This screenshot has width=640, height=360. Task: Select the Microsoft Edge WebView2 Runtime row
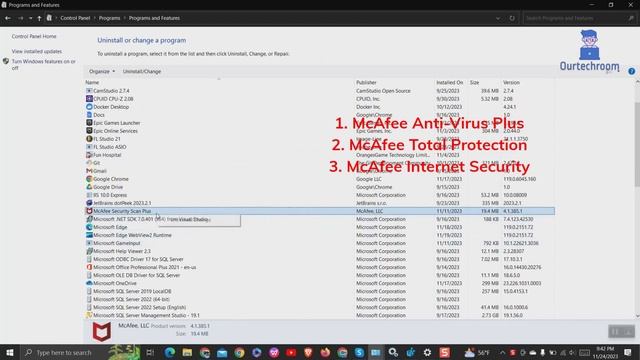[x=320, y=235]
